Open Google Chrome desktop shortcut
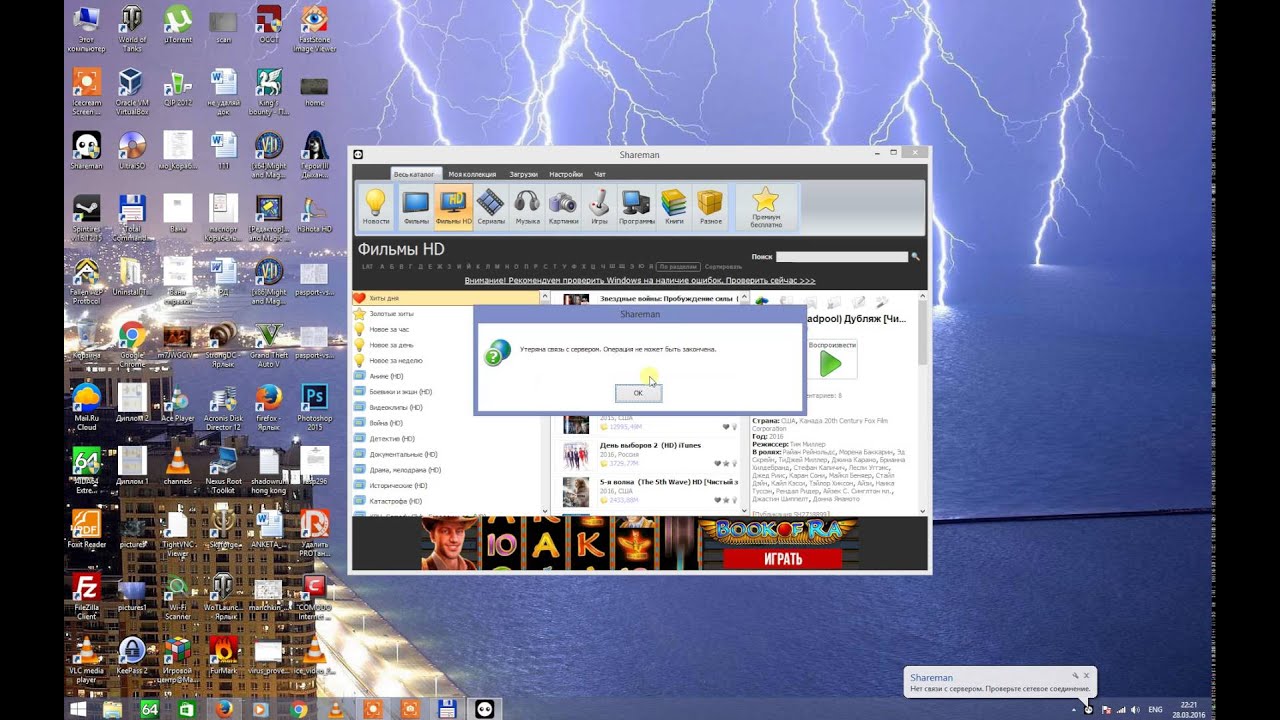 pos(132,345)
